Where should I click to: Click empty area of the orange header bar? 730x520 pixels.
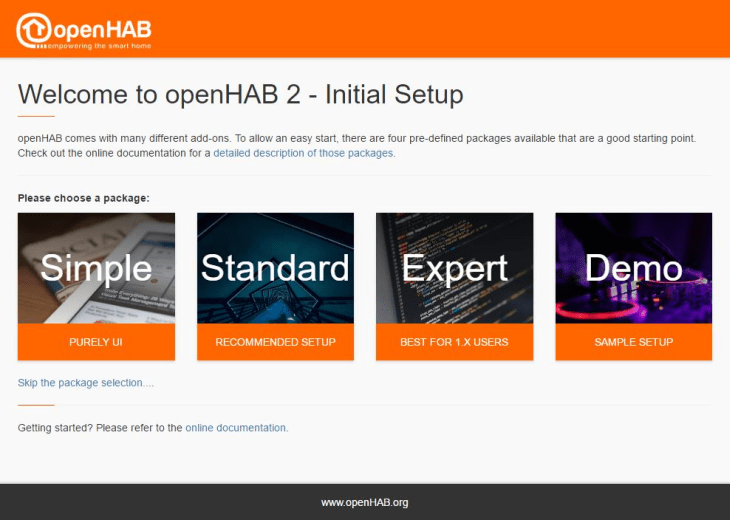[450, 28]
